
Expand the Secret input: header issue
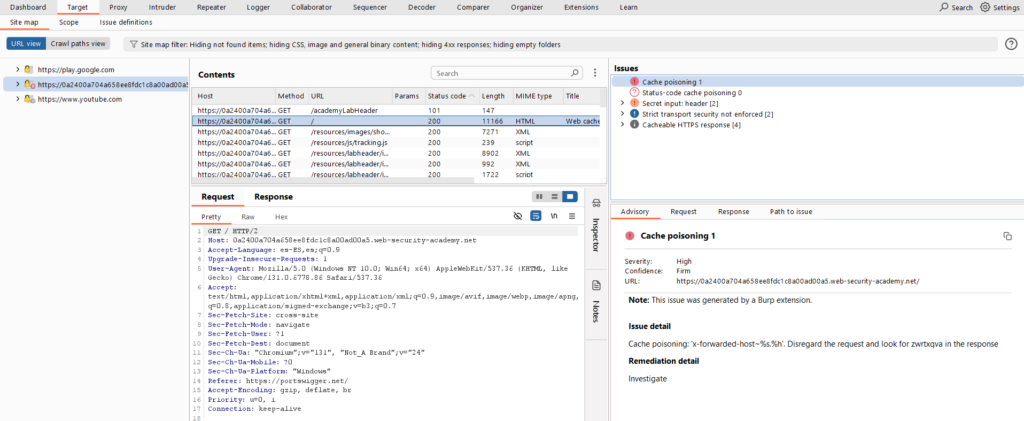[x=622, y=103]
